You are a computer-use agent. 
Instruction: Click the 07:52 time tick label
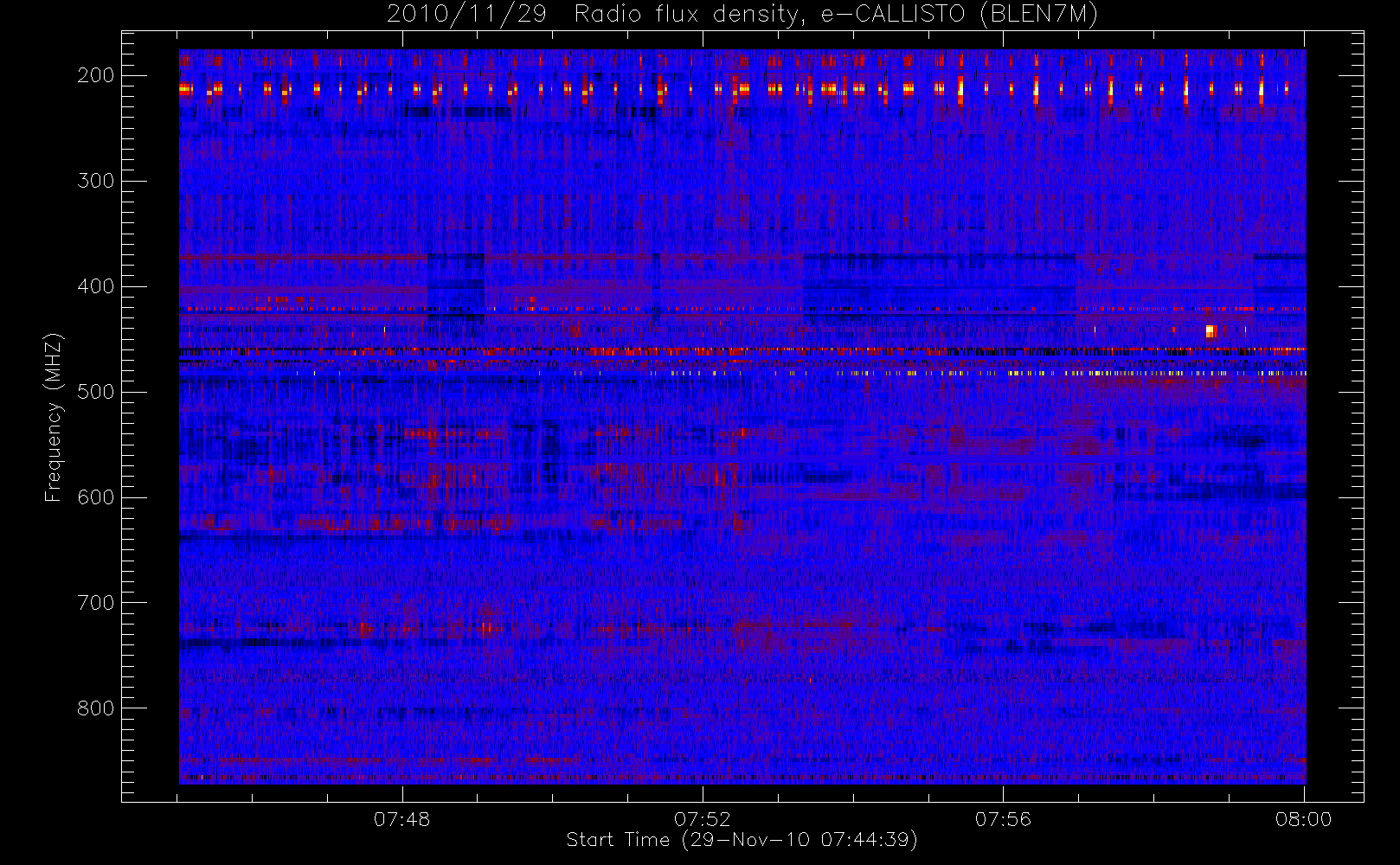pos(703,819)
